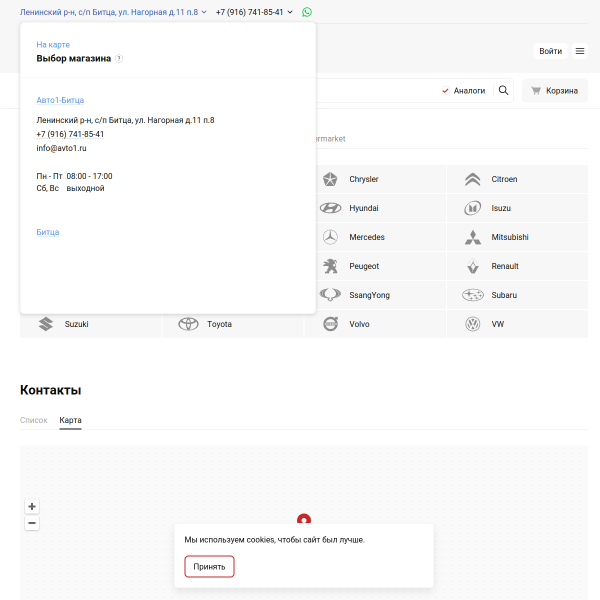Choose the Subaru brand logo
Screen dimensions: 600x600
point(472,295)
